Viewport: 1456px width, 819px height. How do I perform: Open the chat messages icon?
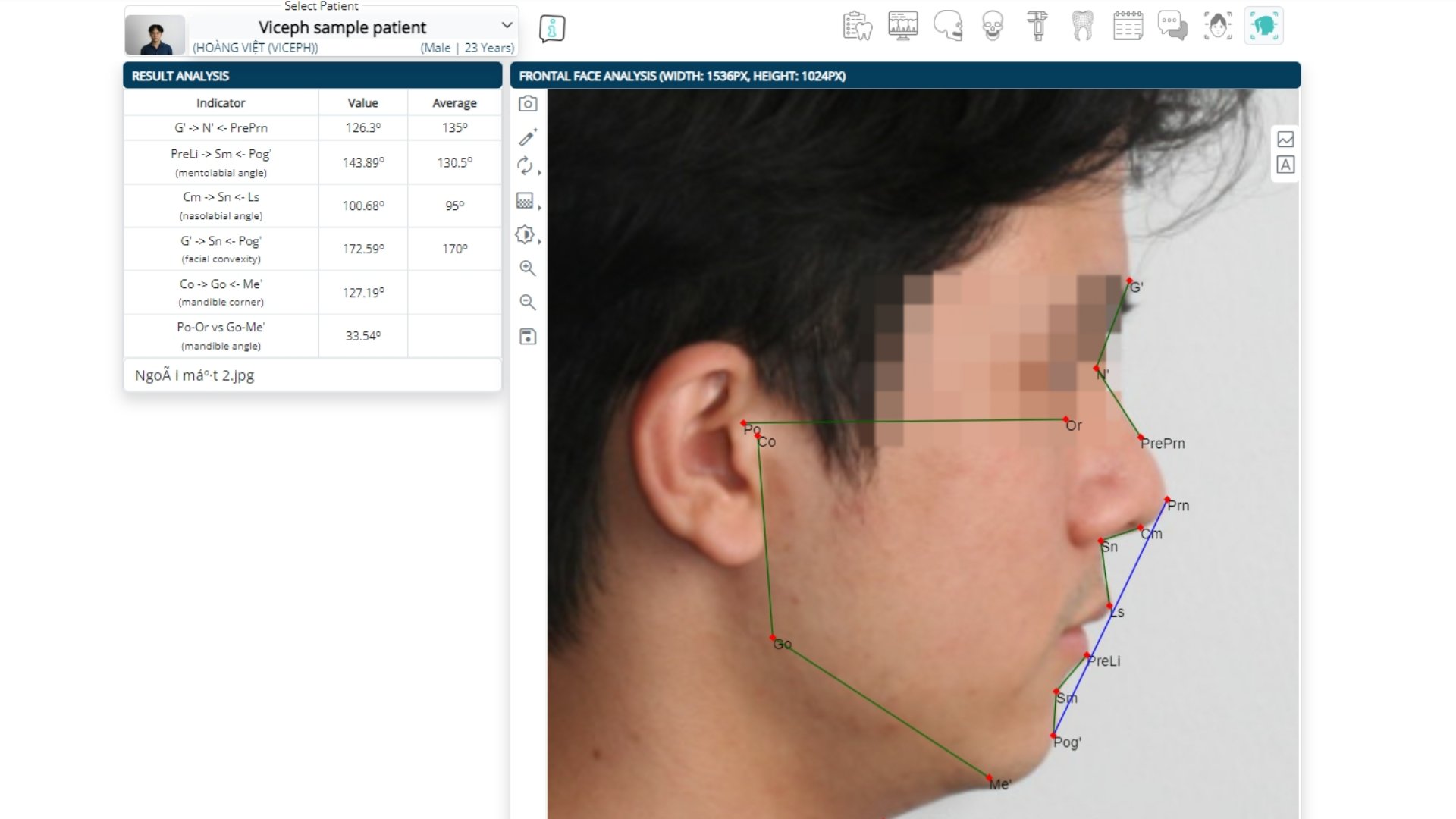tap(1172, 26)
